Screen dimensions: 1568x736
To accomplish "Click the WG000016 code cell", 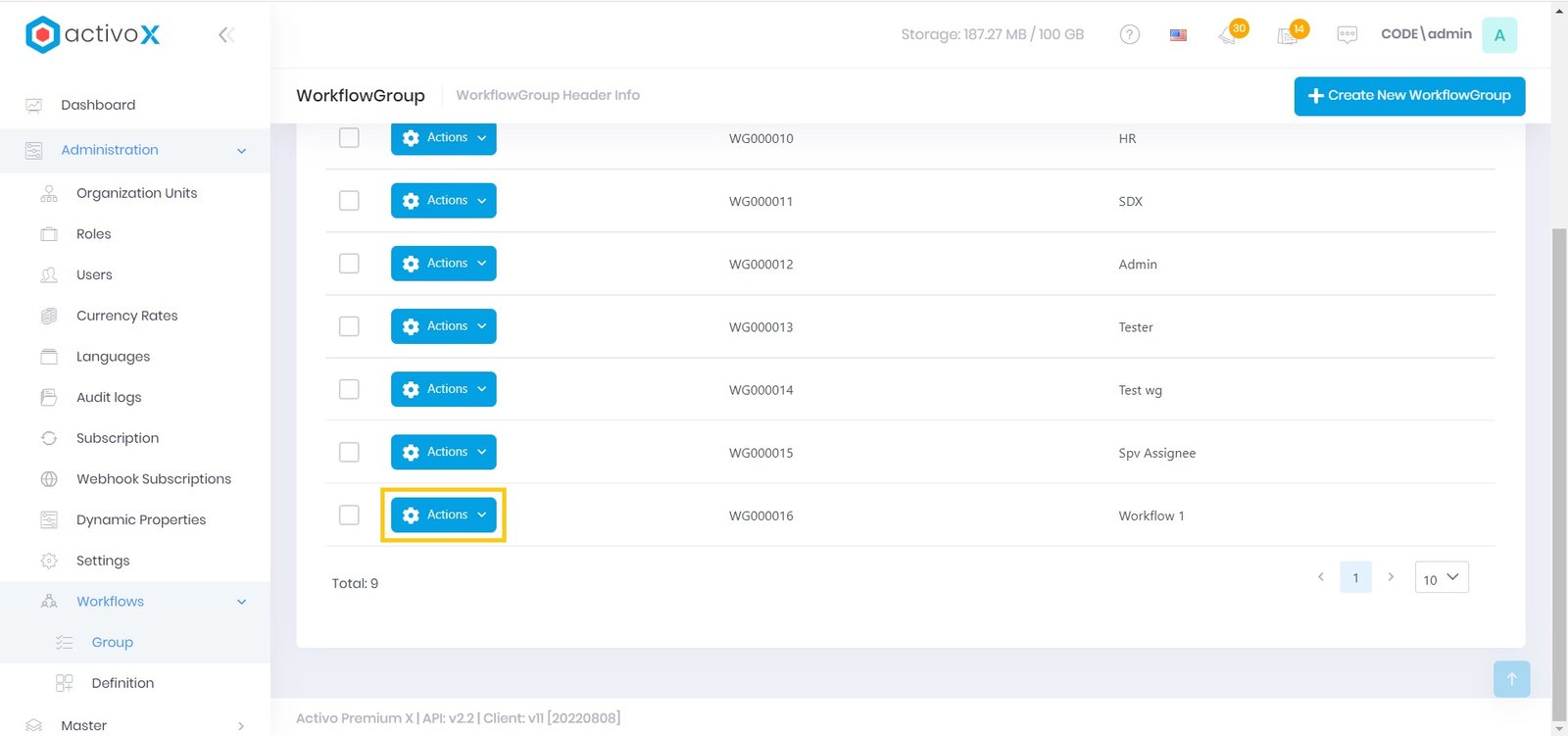I will pos(760,515).
